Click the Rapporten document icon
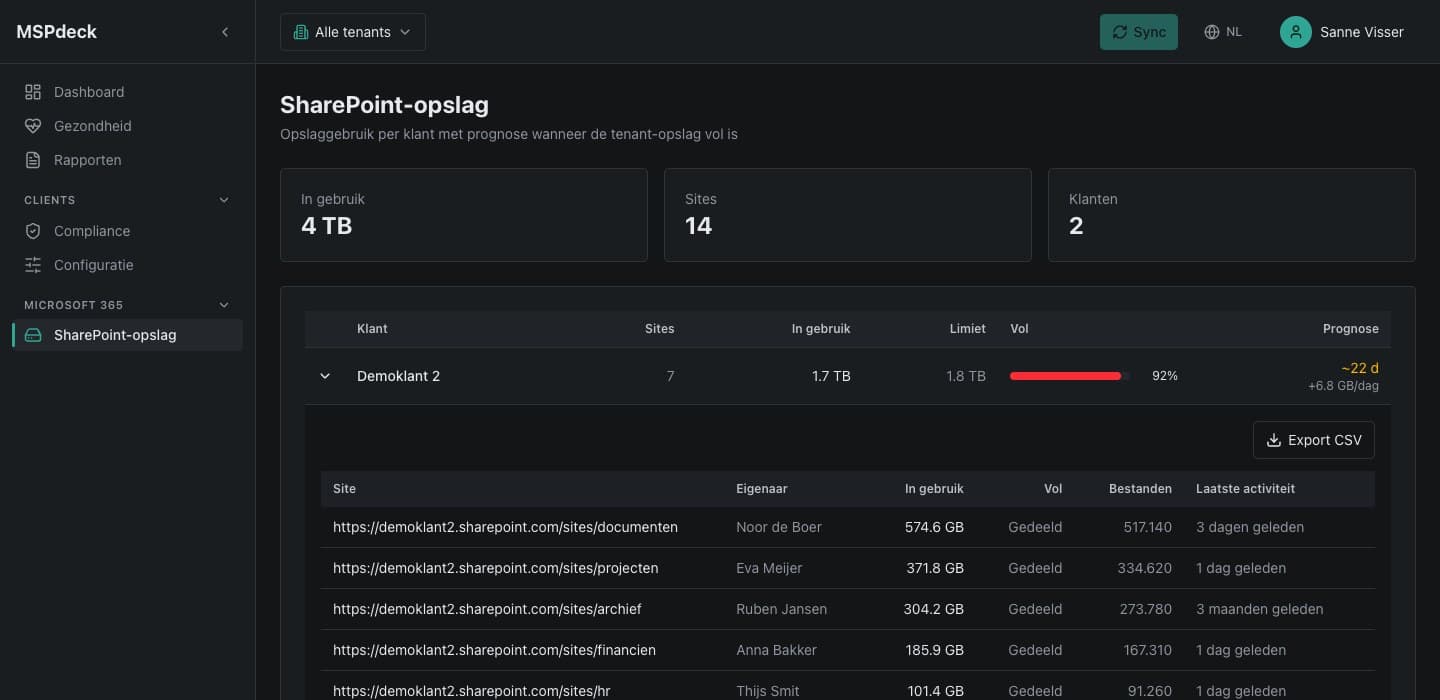This screenshot has width=1440, height=700. pyautogui.click(x=33, y=160)
